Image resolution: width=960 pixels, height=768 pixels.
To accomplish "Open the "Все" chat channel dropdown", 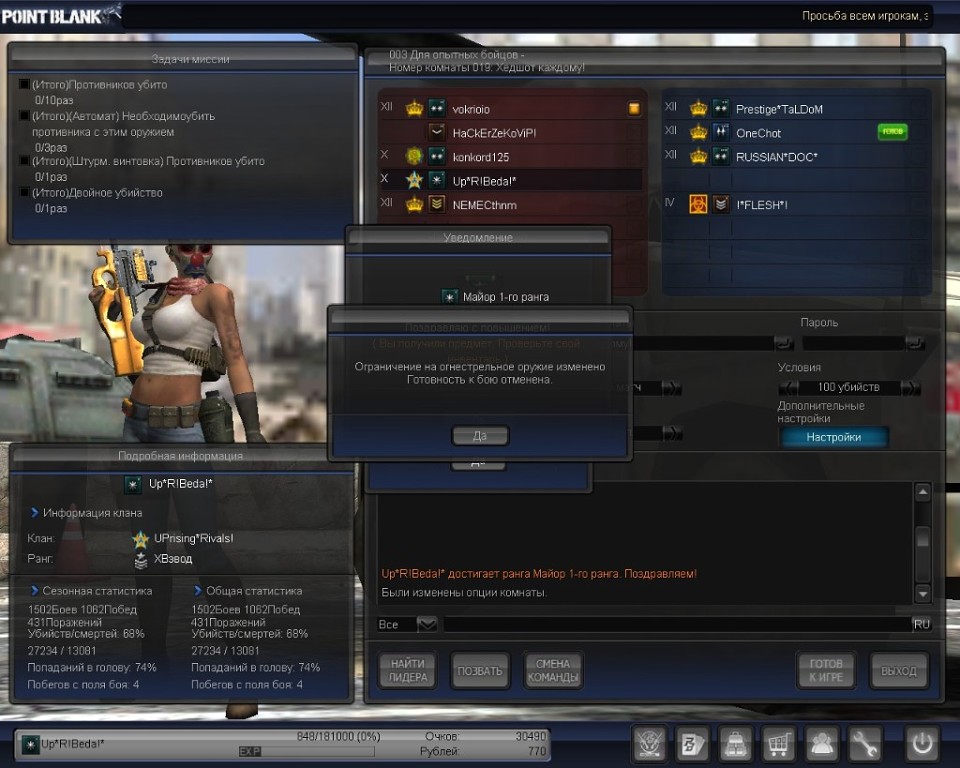I will pyautogui.click(x=427, y=624).
